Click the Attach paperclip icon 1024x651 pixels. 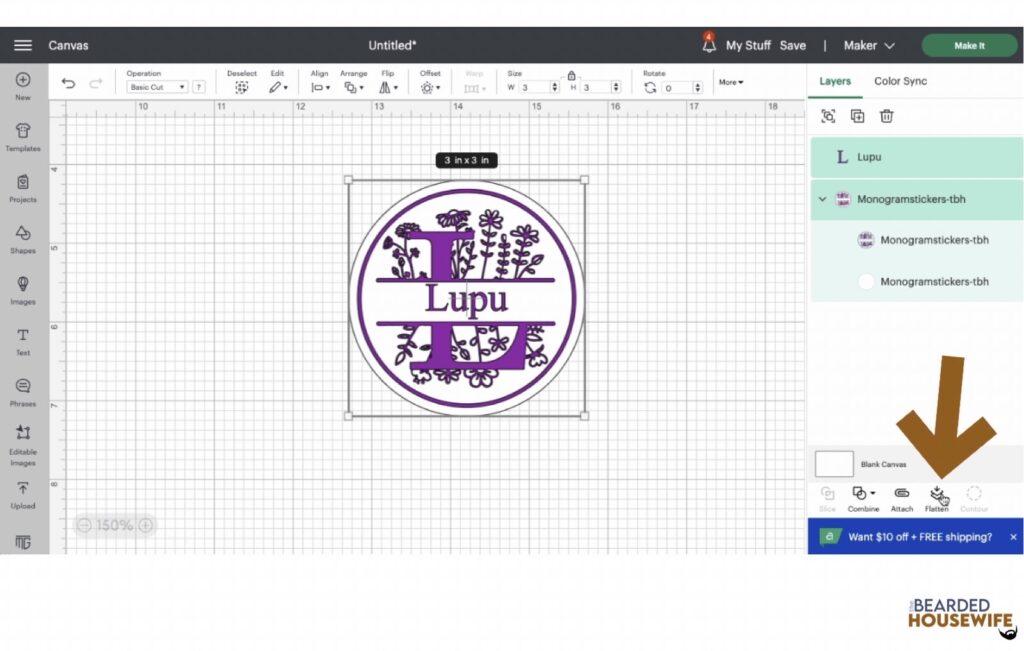[x=901, y=494]
